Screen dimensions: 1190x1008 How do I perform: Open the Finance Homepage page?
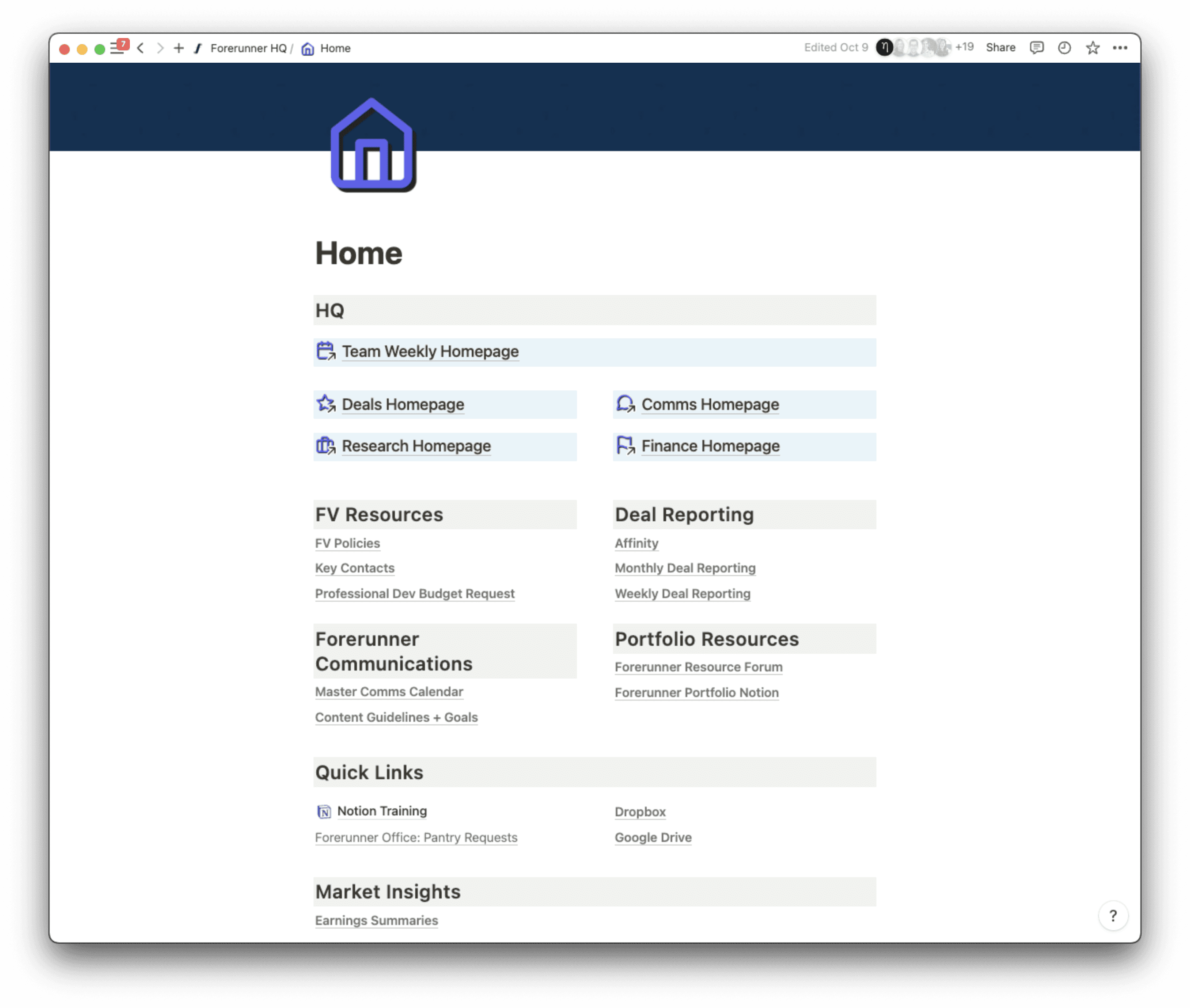point(710,446)
